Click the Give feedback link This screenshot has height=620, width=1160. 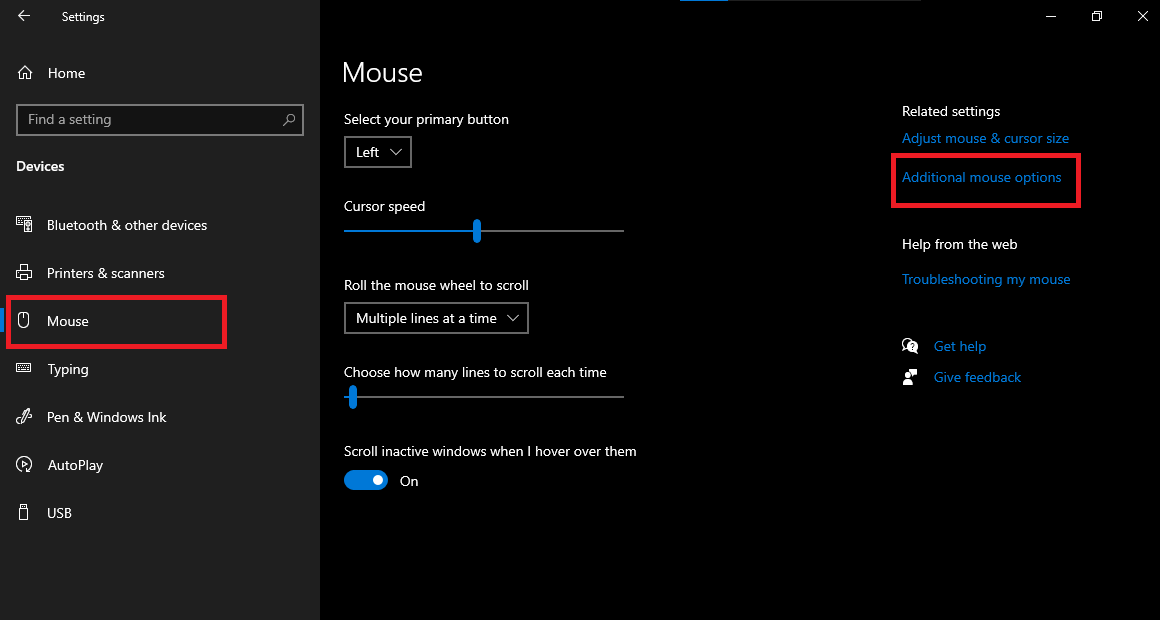coord(977,378)
